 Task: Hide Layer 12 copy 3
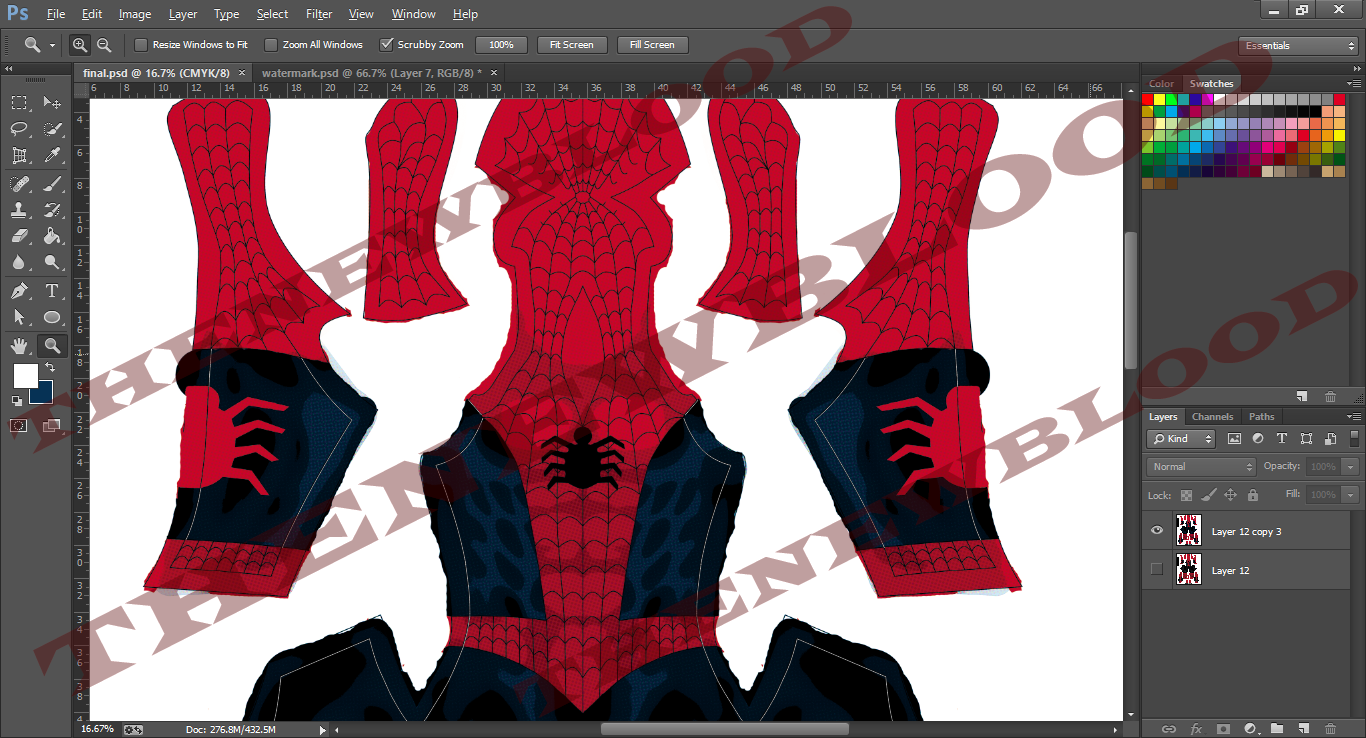[1157, 531]
